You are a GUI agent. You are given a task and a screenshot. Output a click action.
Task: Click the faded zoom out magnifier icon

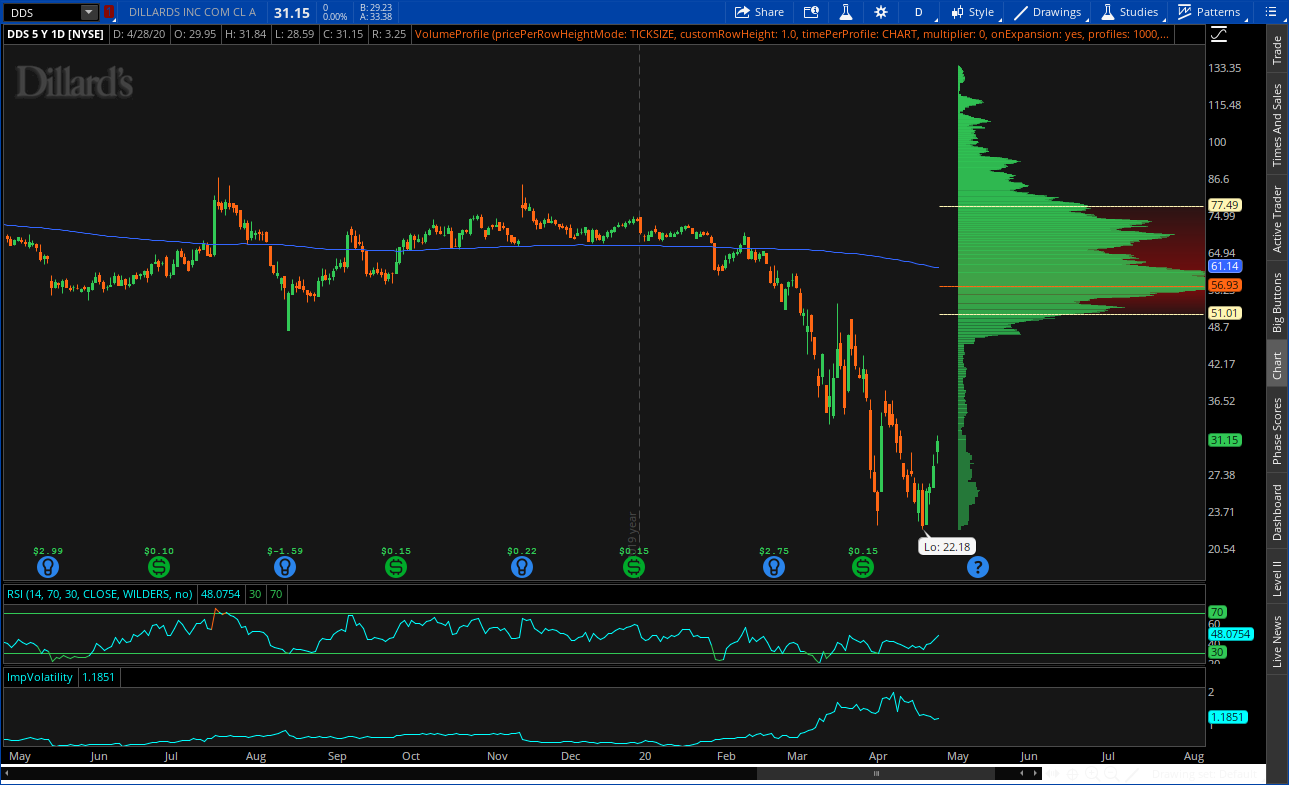[x=1111, y=773]
